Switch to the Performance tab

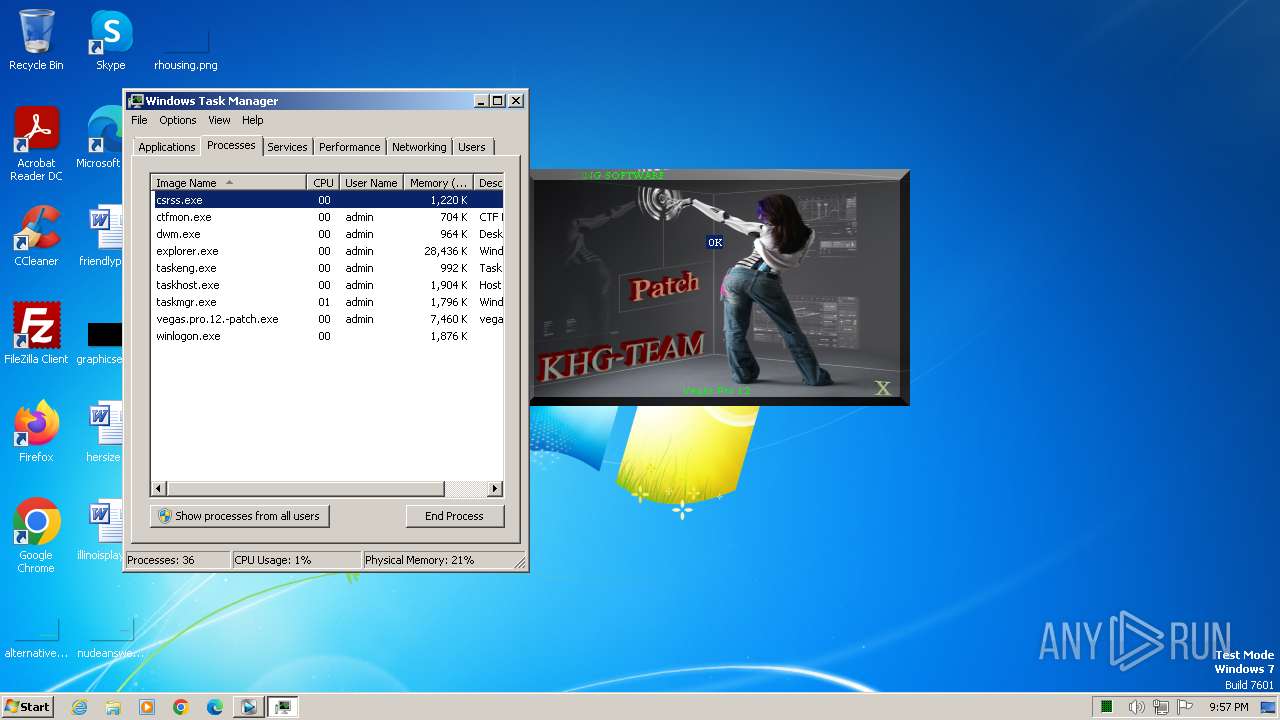point(349,147)
